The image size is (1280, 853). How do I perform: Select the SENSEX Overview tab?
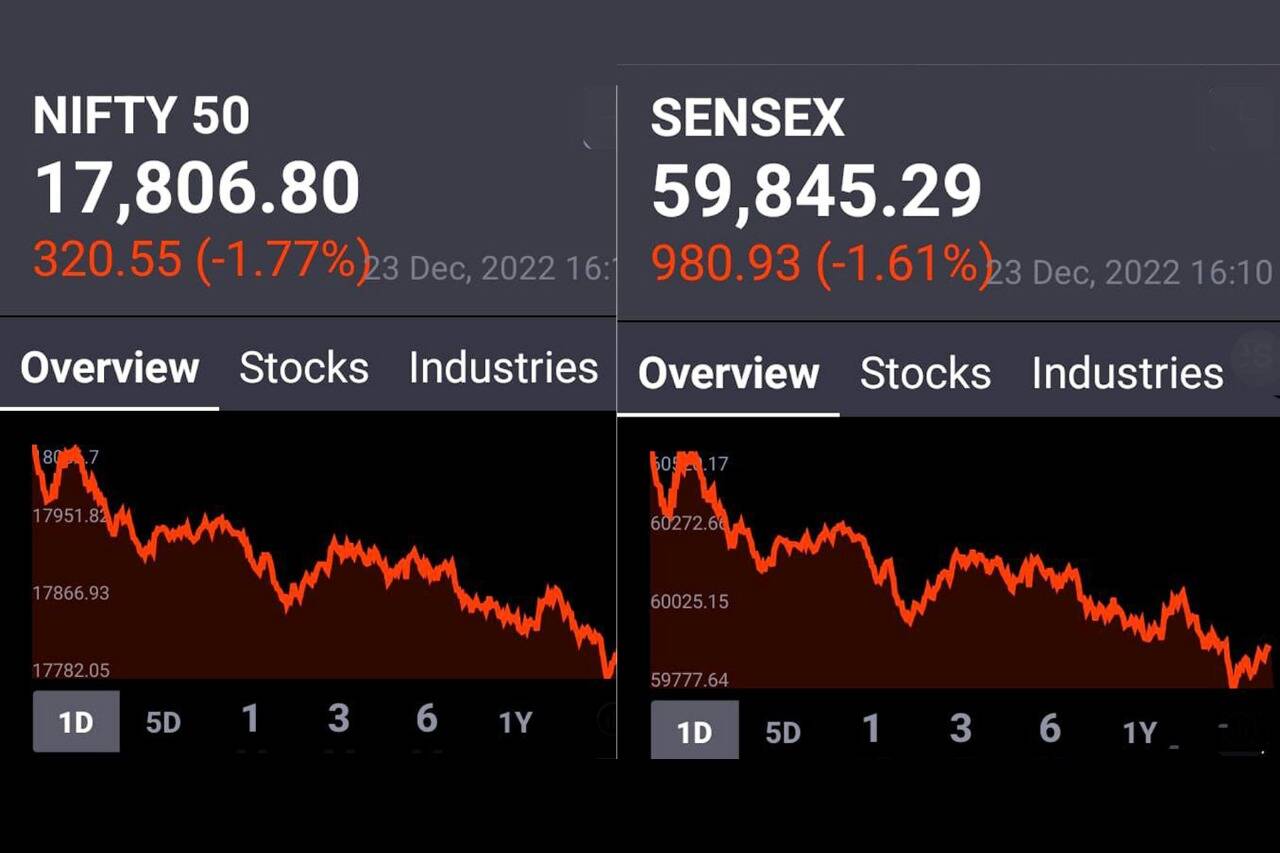point(728,374)
